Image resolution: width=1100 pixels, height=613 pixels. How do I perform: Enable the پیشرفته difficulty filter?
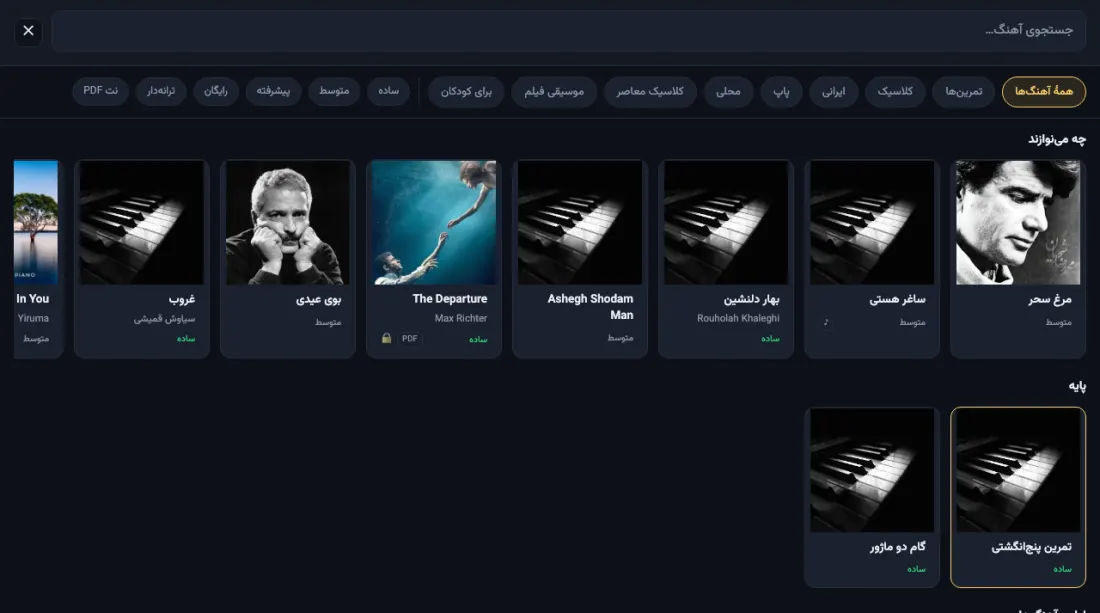tap(273, 91)
